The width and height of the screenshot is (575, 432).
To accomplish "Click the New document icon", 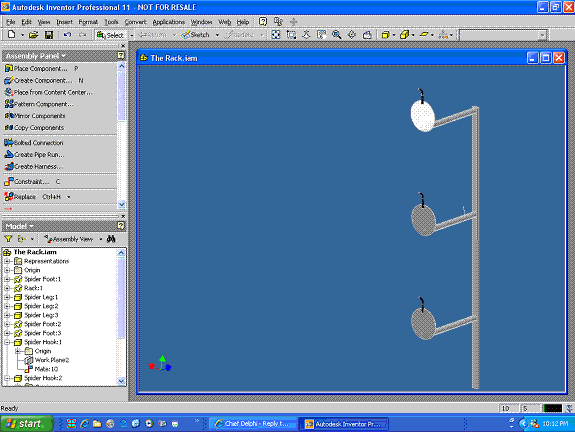I will tap(11, 34).
